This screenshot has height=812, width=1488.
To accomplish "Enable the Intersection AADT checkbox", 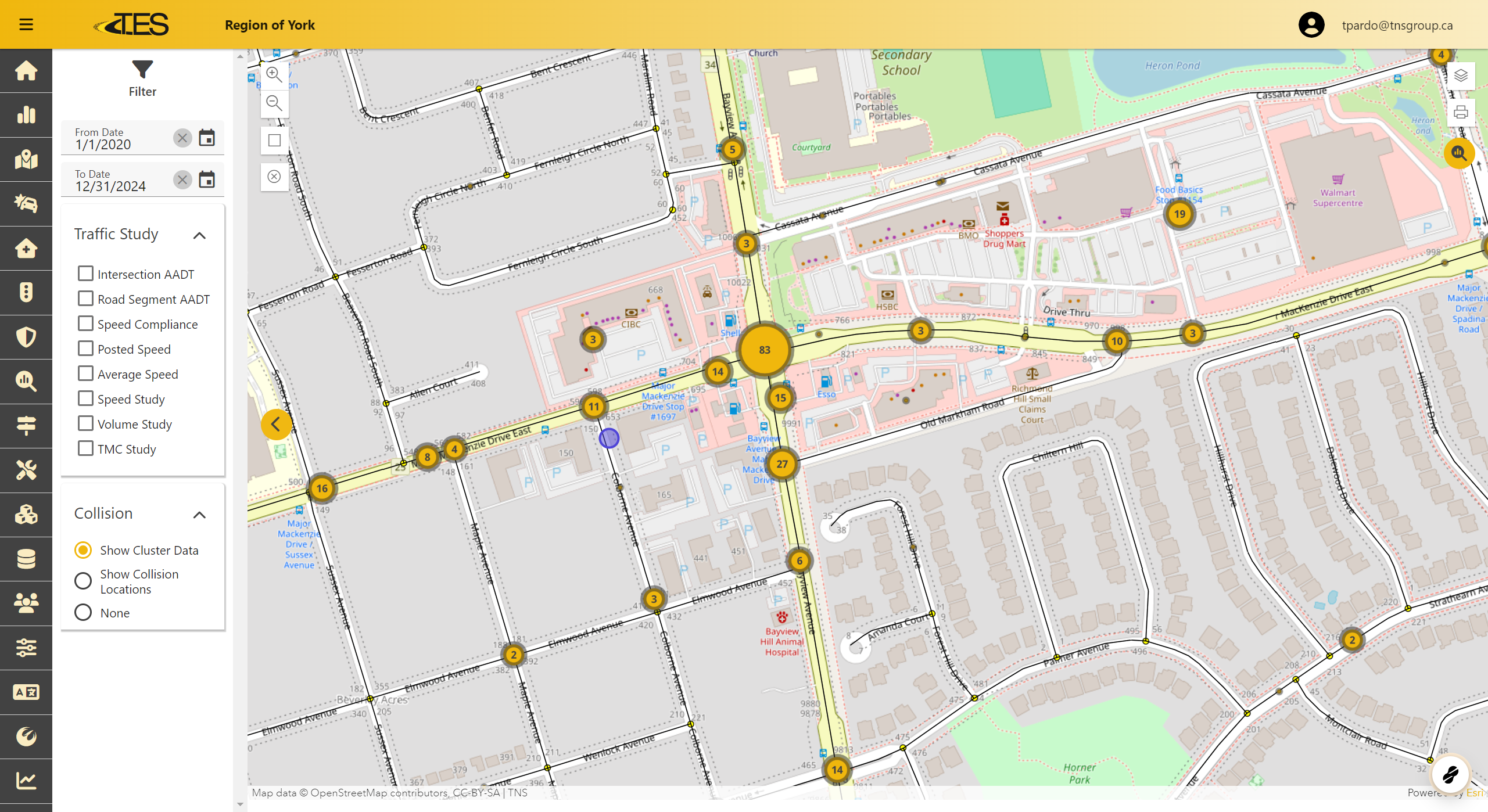I will click(85, 274).
